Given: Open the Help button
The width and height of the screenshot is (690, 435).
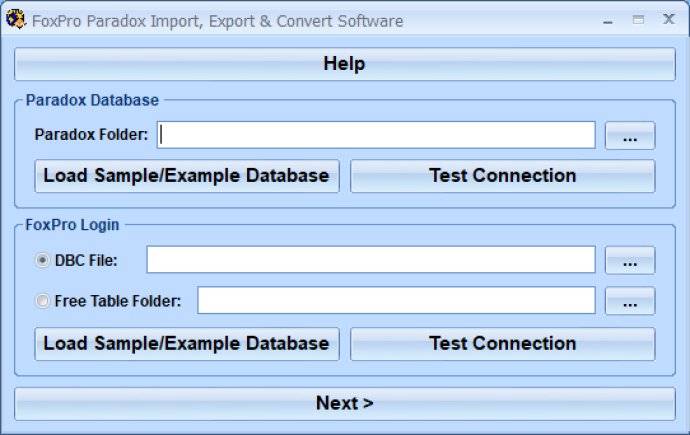Looking at the screenshot, I should (345, 64).
